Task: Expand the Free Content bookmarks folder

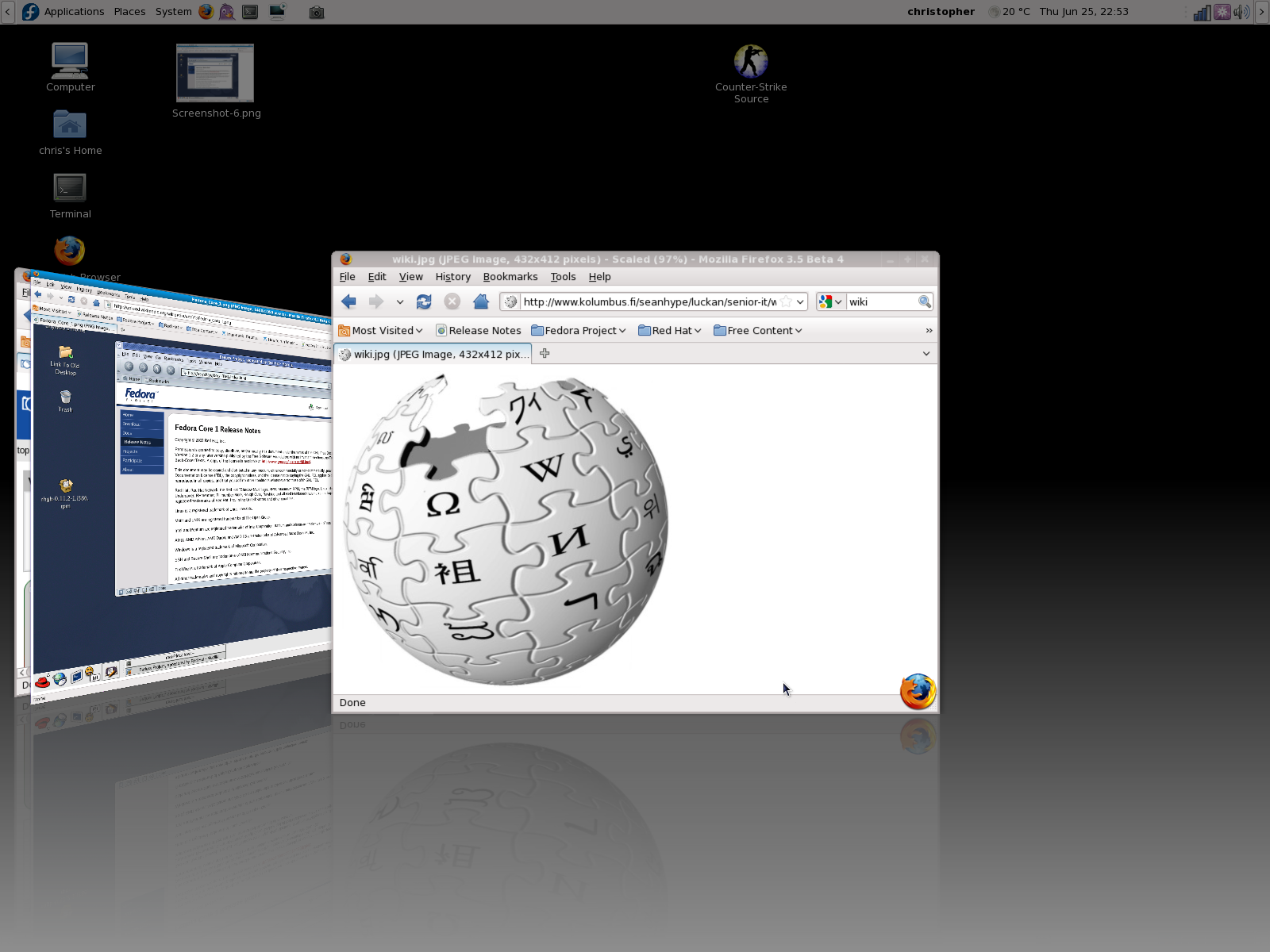Action: tap(758, 331)
